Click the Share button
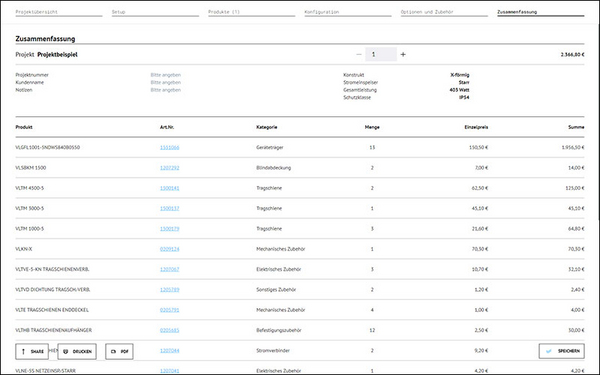Image resolution: width=600 pixels, height=375 pixels. (32, 352)
